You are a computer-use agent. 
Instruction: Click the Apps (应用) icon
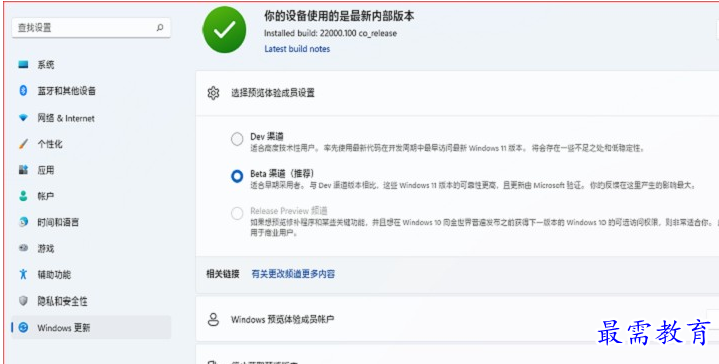23,170
